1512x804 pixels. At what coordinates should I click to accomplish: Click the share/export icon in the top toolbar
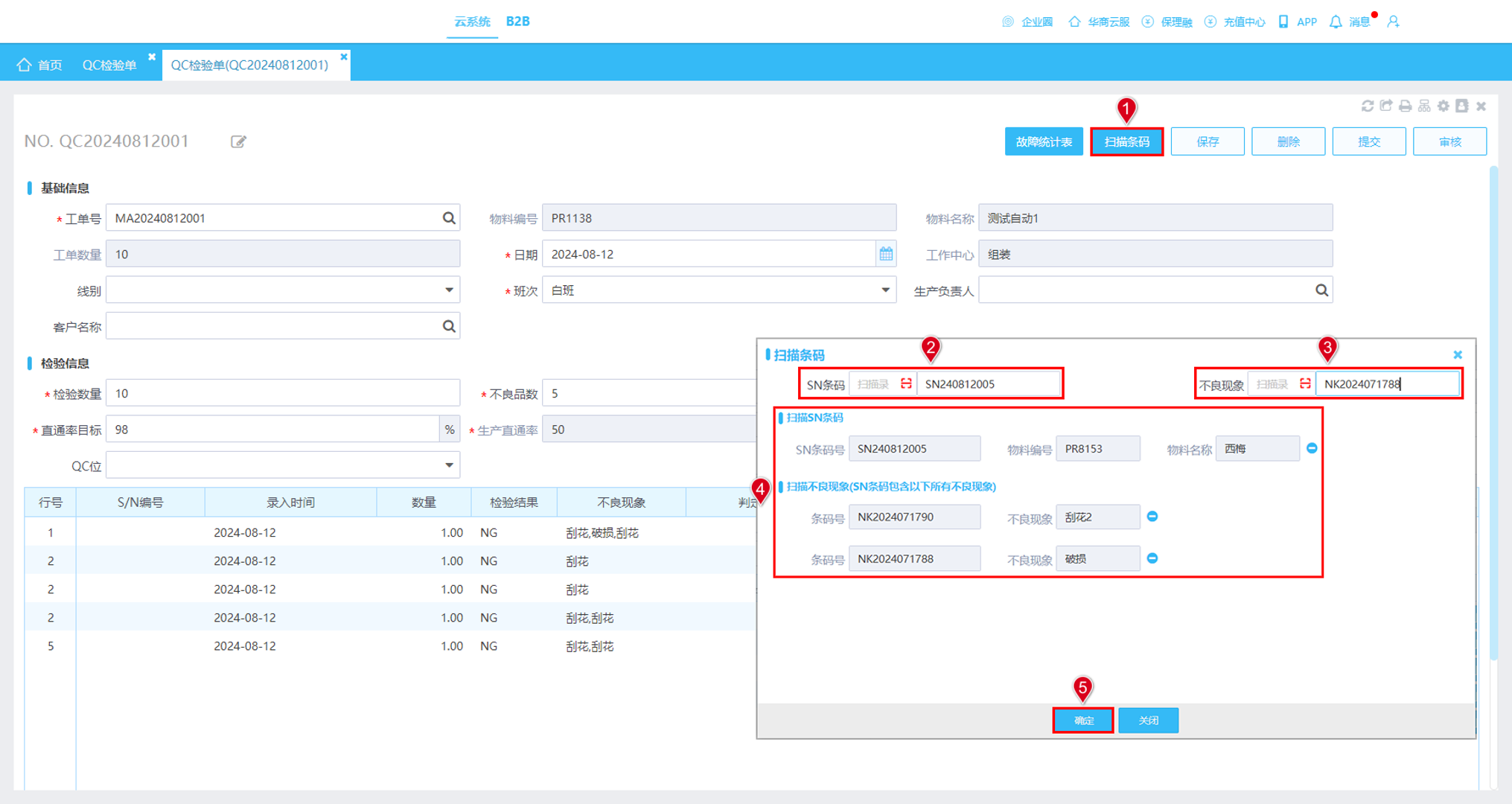coord(1386,106)
